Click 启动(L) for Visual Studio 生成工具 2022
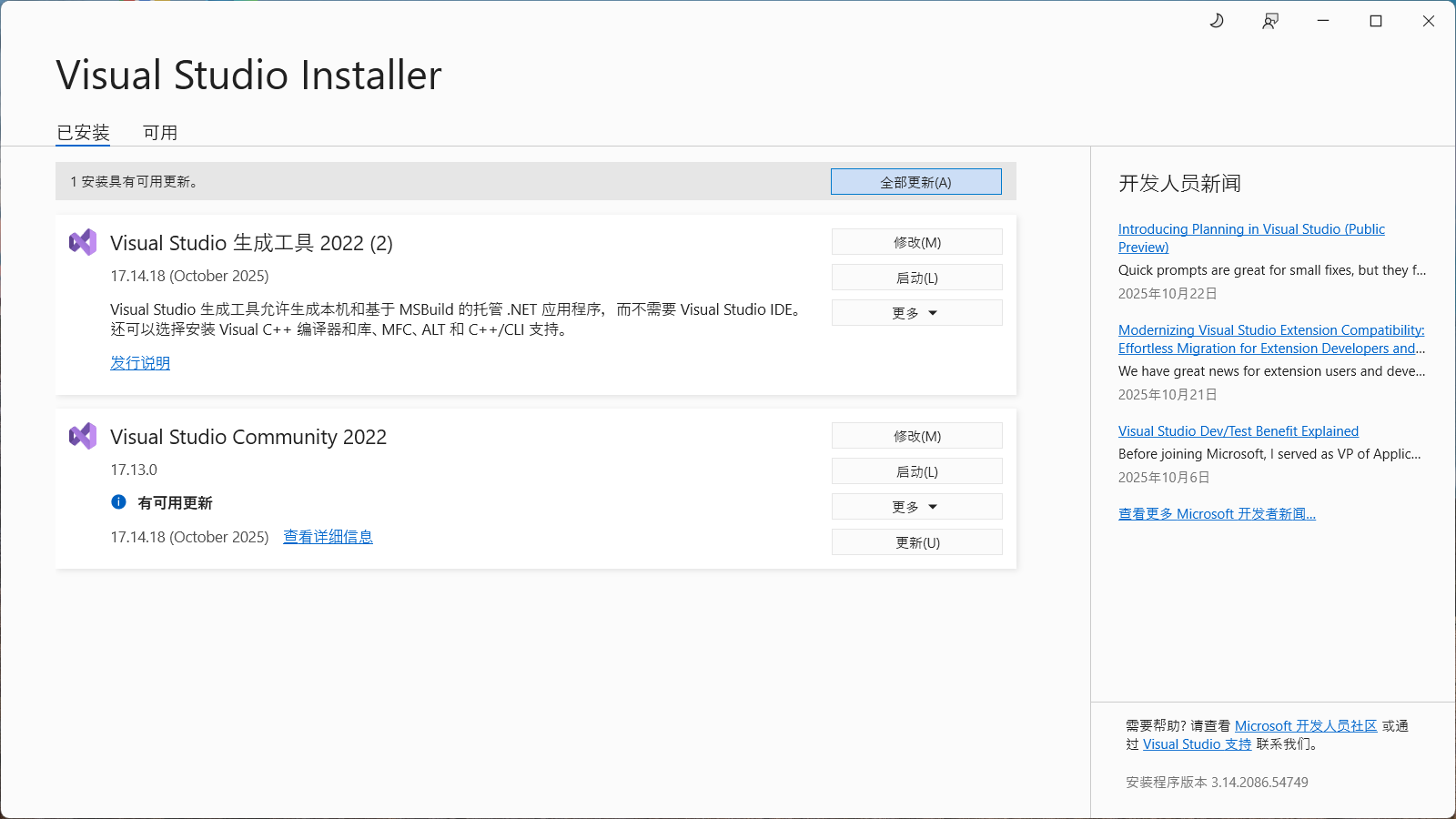 (917, 278)
